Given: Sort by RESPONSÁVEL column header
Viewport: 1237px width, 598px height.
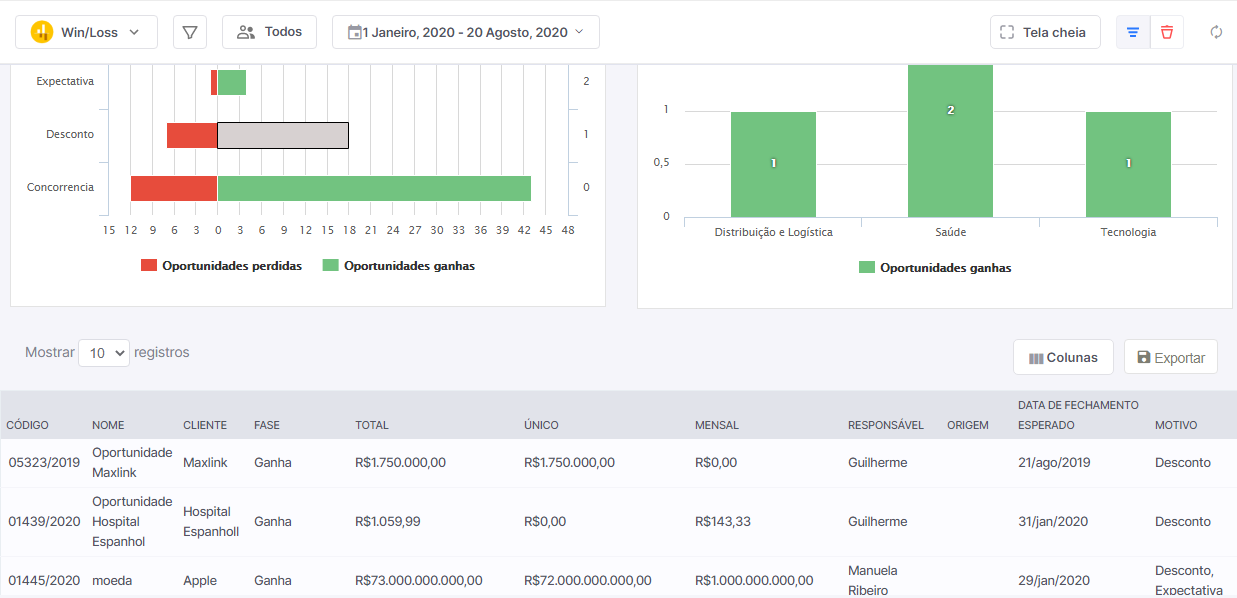Looking at the screenshot, I should (x=886, y=425).
